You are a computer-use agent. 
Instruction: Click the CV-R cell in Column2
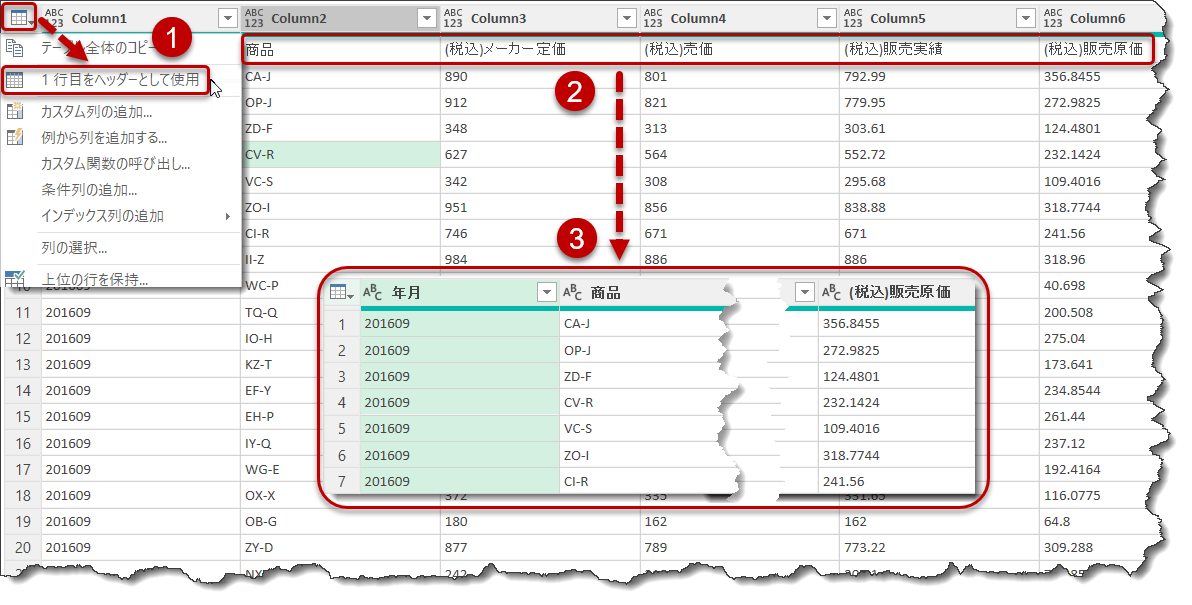(340, 154)
